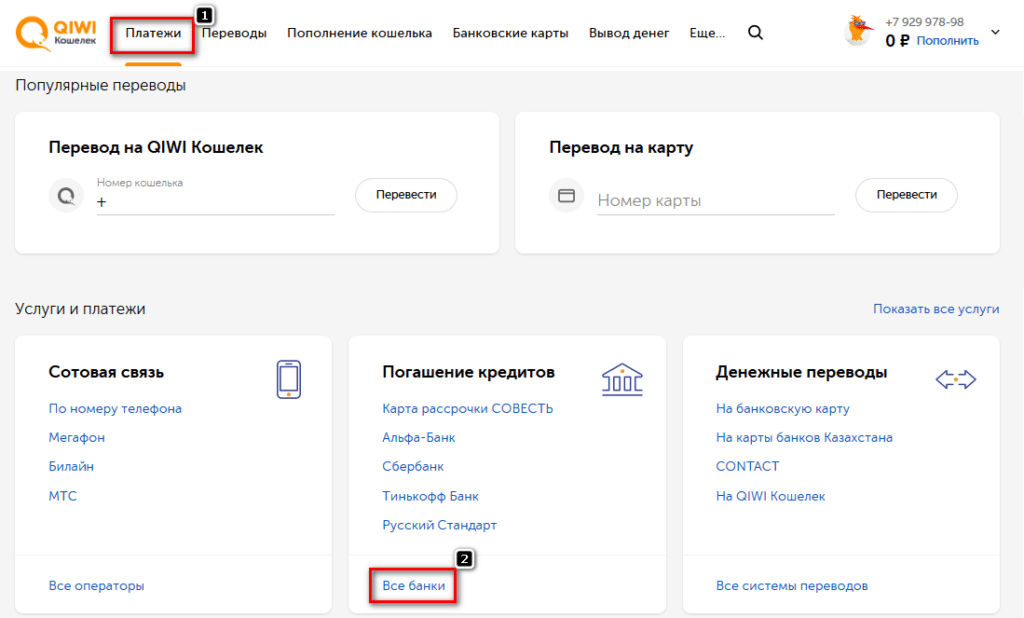
Task: Choose Альфа-Банк credit repayment
Action: pos(419,438)
